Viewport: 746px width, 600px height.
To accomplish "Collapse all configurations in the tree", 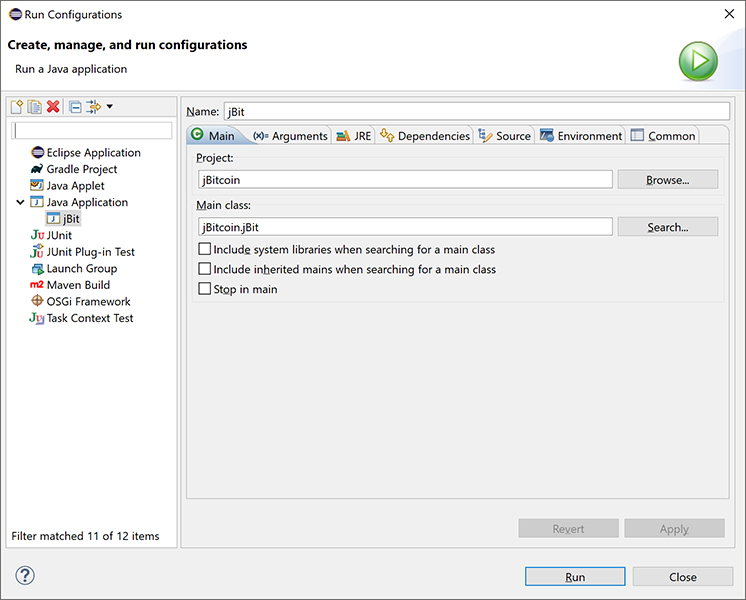I will tap(75, 107).
